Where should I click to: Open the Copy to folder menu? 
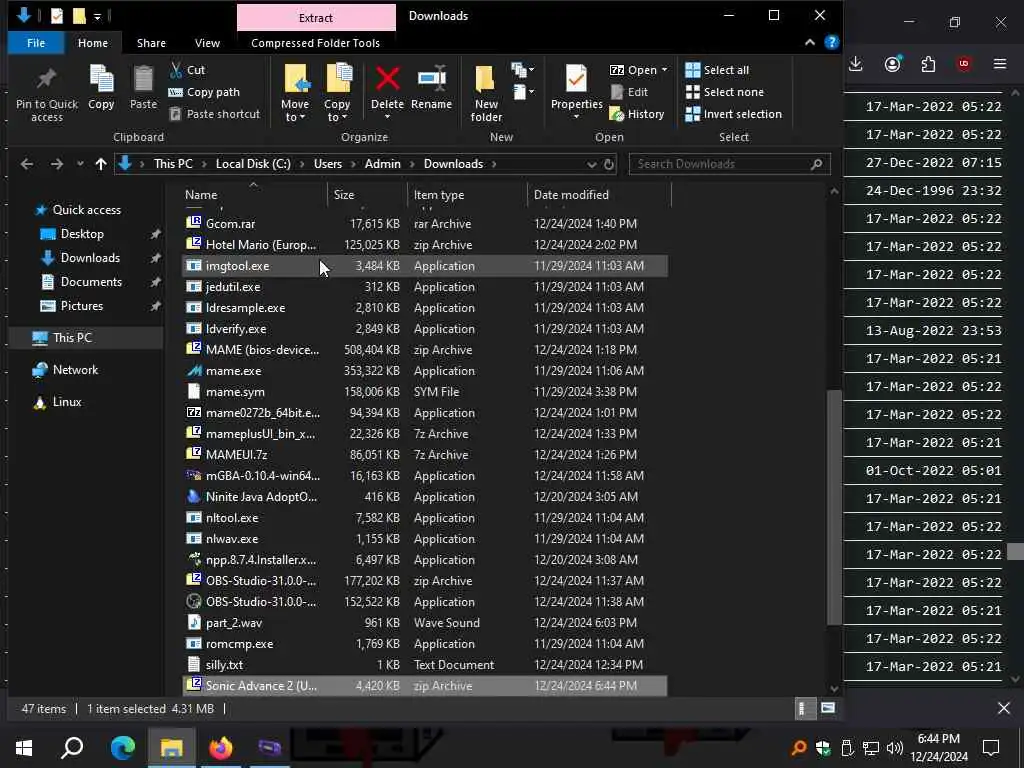pos(337,93)
